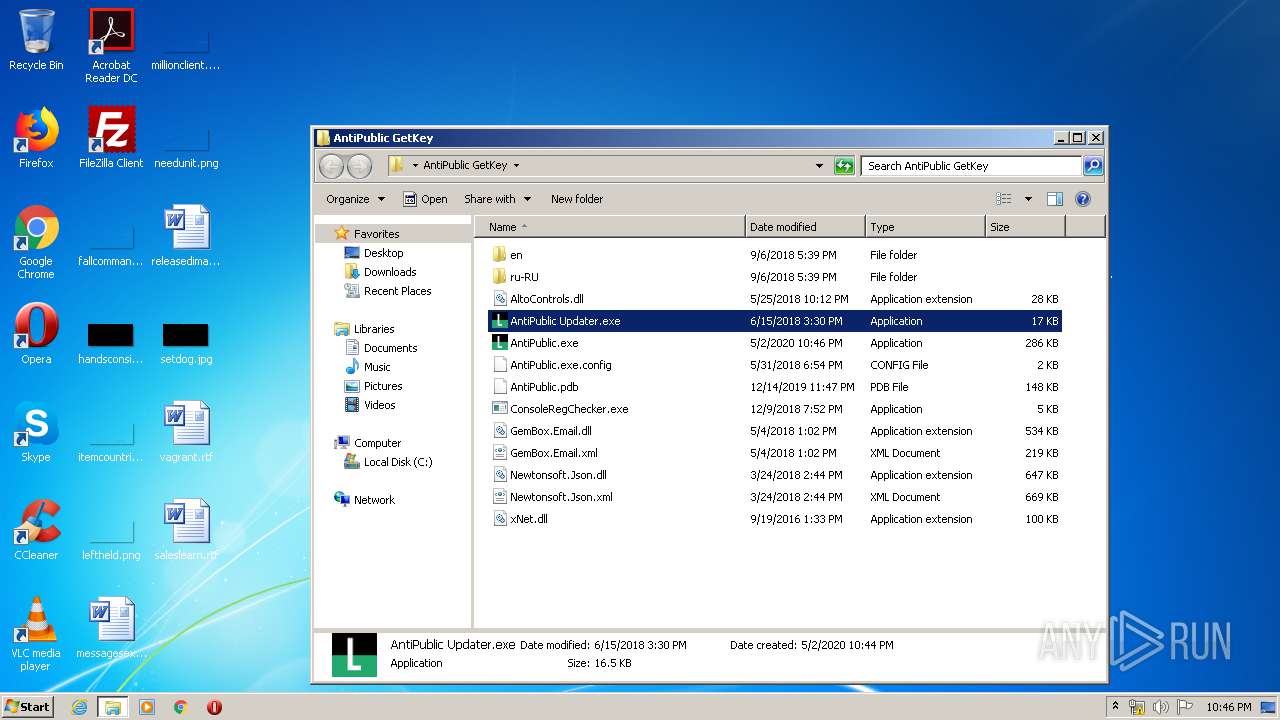The height and width of the screenshot is (720, 1280).
Task: Select the AntiPublic Updater.exe file icon
Action: click(501, 321)
